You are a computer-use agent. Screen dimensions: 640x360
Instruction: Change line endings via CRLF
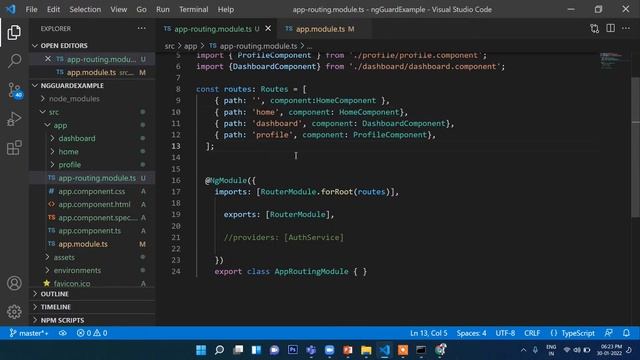(532, 333)
